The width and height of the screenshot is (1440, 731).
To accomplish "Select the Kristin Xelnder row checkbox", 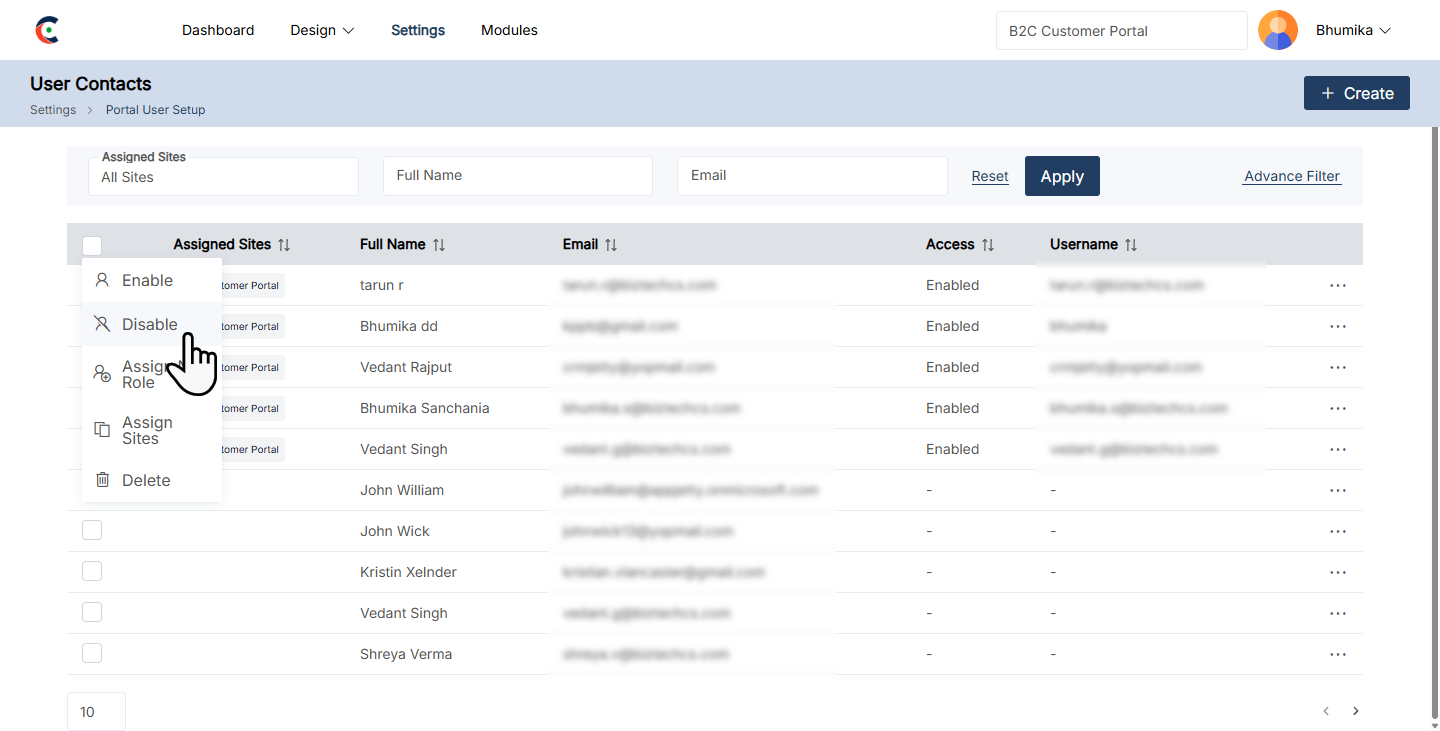I will tap(92, 572).
